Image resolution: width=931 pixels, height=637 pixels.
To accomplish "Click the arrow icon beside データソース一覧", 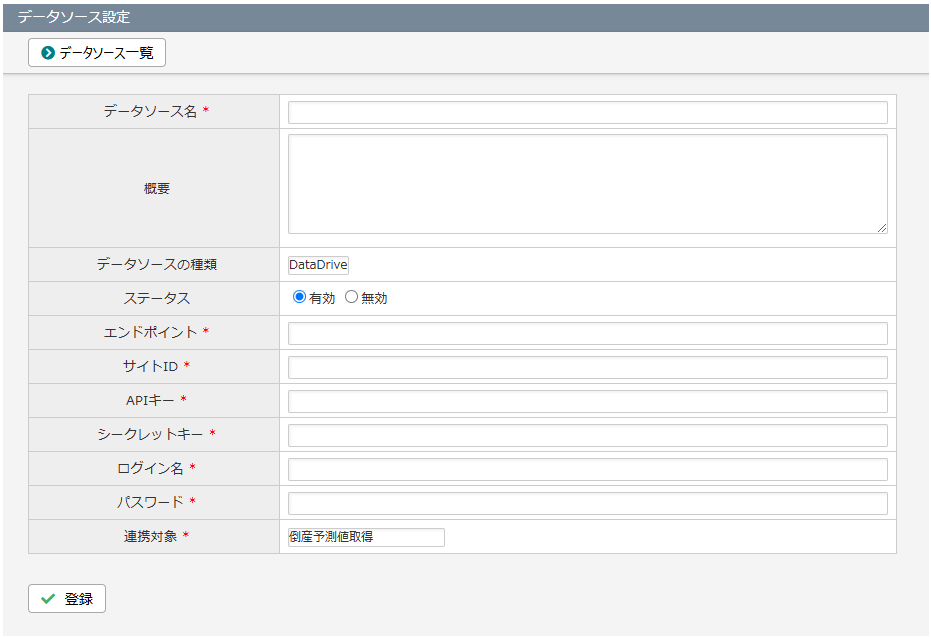I will [x=47, y=53].
